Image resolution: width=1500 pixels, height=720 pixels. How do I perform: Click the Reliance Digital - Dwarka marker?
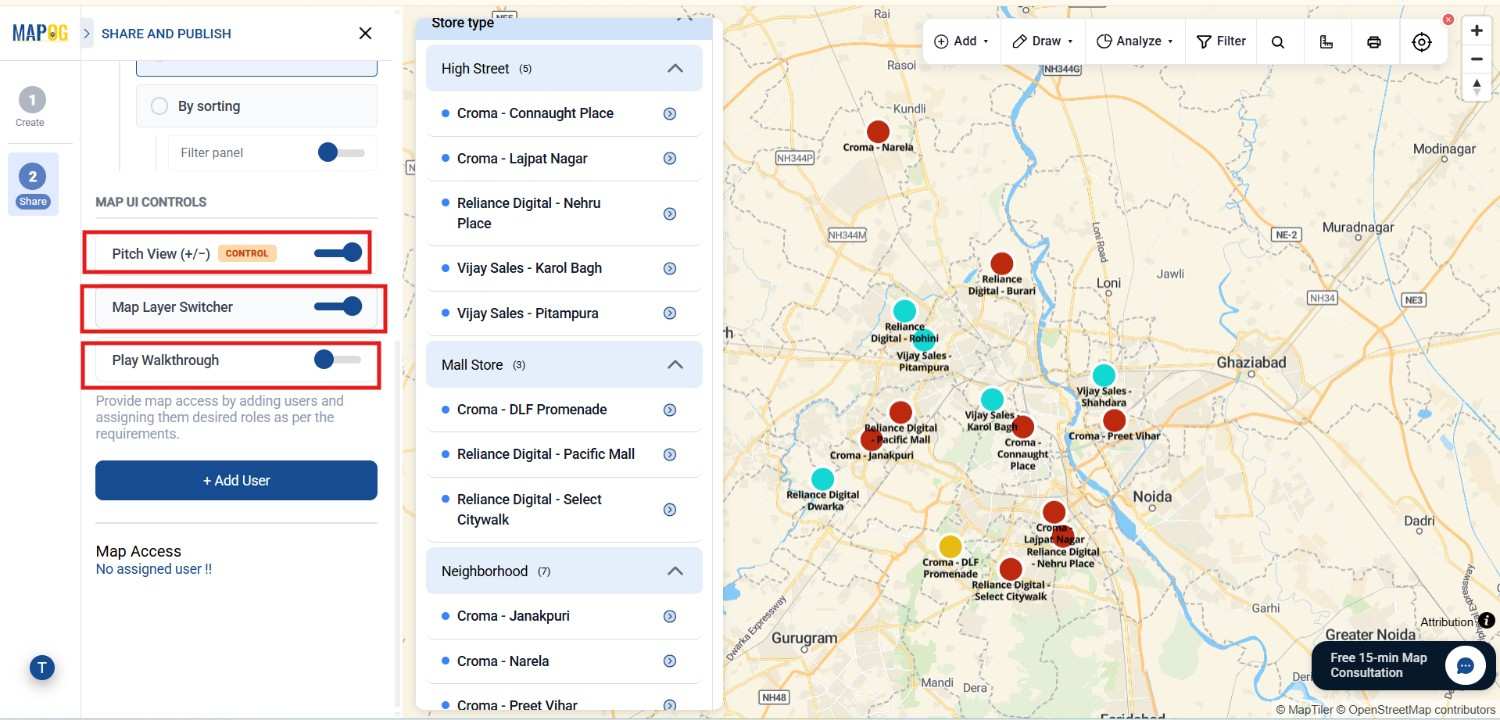[x=822, y=479]
